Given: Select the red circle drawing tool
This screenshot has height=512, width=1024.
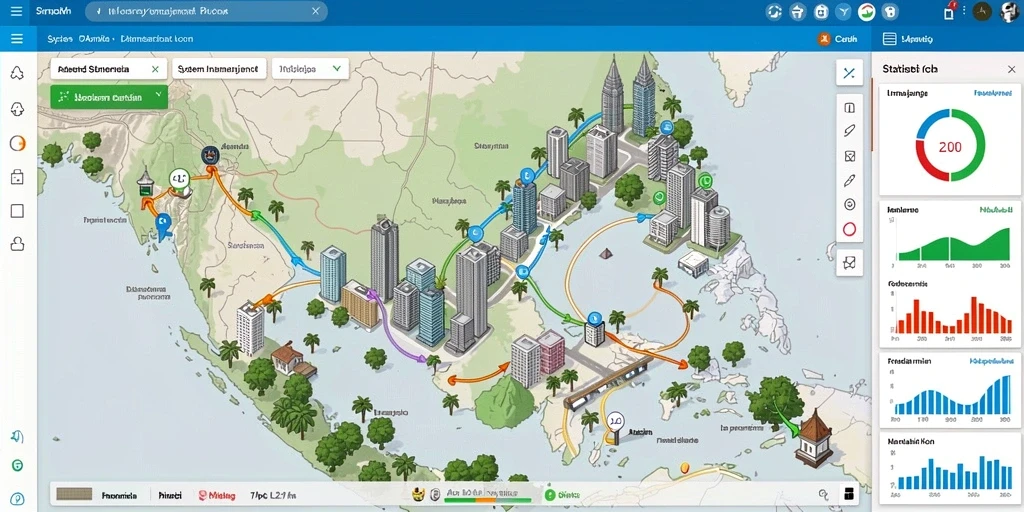Looking at the screenshot, I should (x=850, y=229).
